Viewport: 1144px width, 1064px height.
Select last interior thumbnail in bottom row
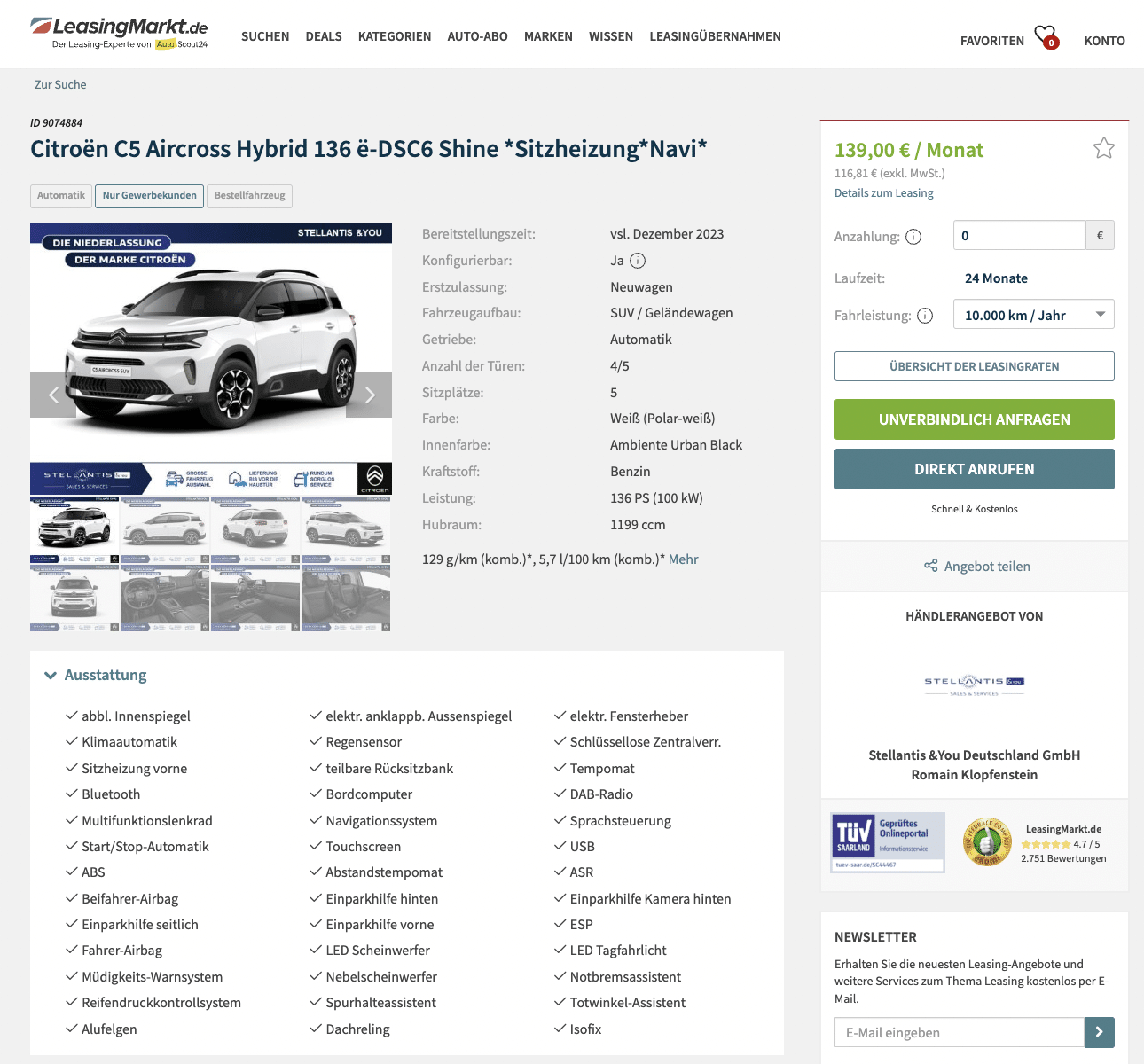coord(346,598)
